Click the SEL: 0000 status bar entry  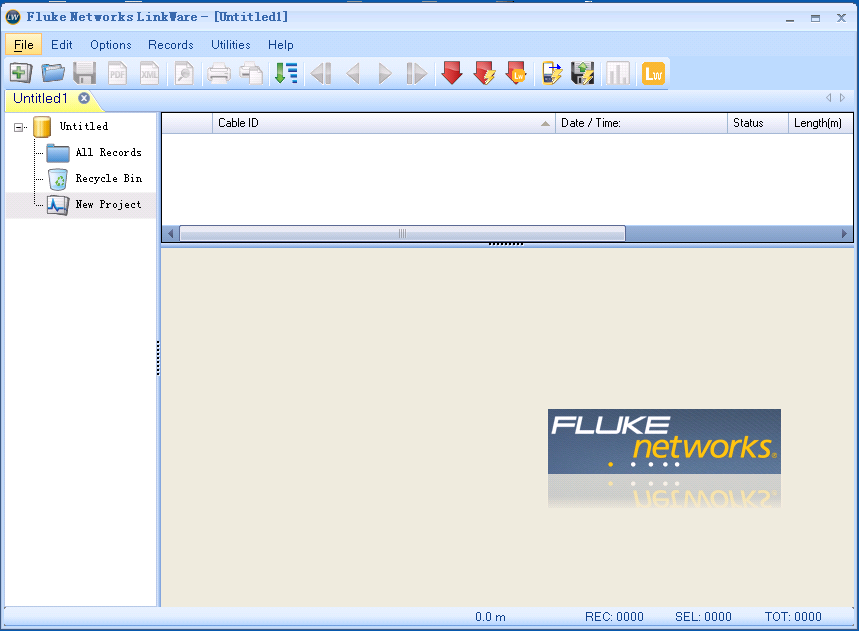pos(703,617)
